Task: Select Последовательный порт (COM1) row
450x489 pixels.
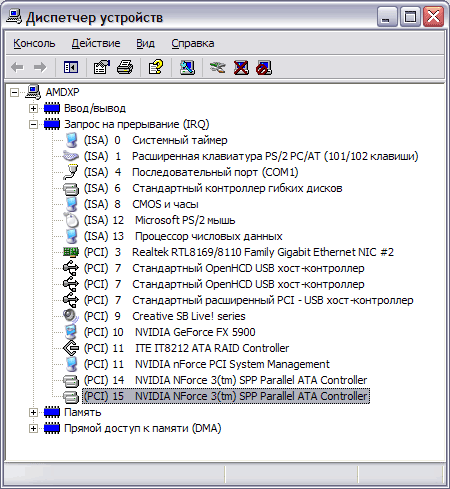Action: pyautogui.click(x=191, y=172)
